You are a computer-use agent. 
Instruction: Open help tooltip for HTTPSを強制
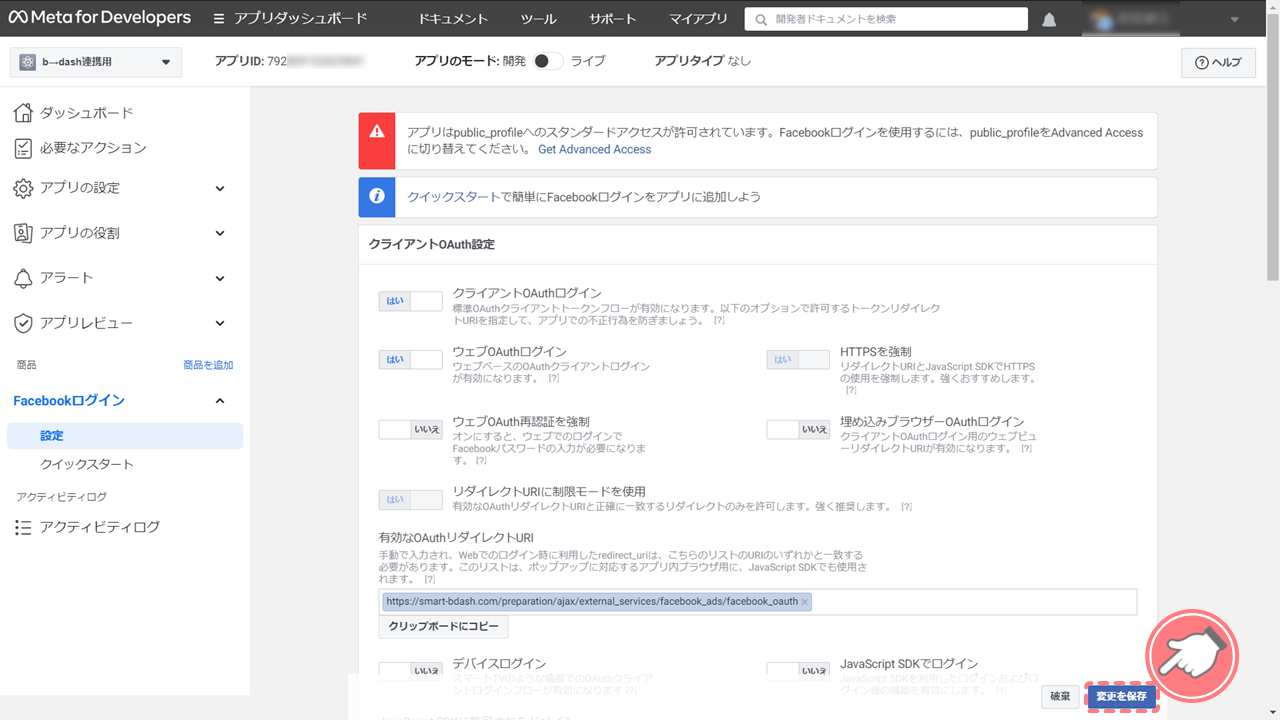(x=851, y=390)
